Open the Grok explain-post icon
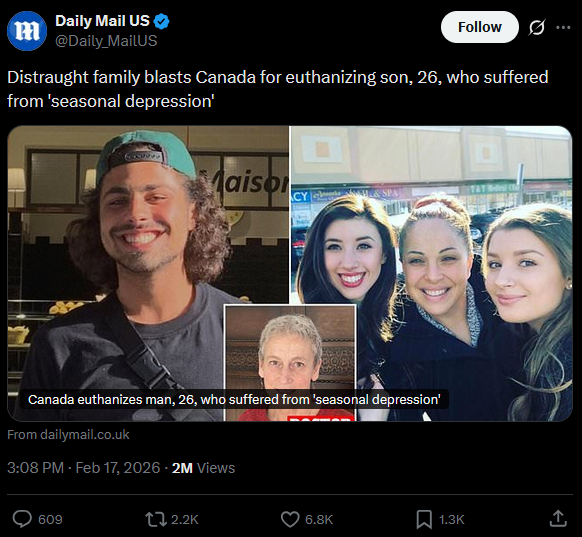Image resolution: width=582 pixels, height=537 pixels. pos(537,27)
